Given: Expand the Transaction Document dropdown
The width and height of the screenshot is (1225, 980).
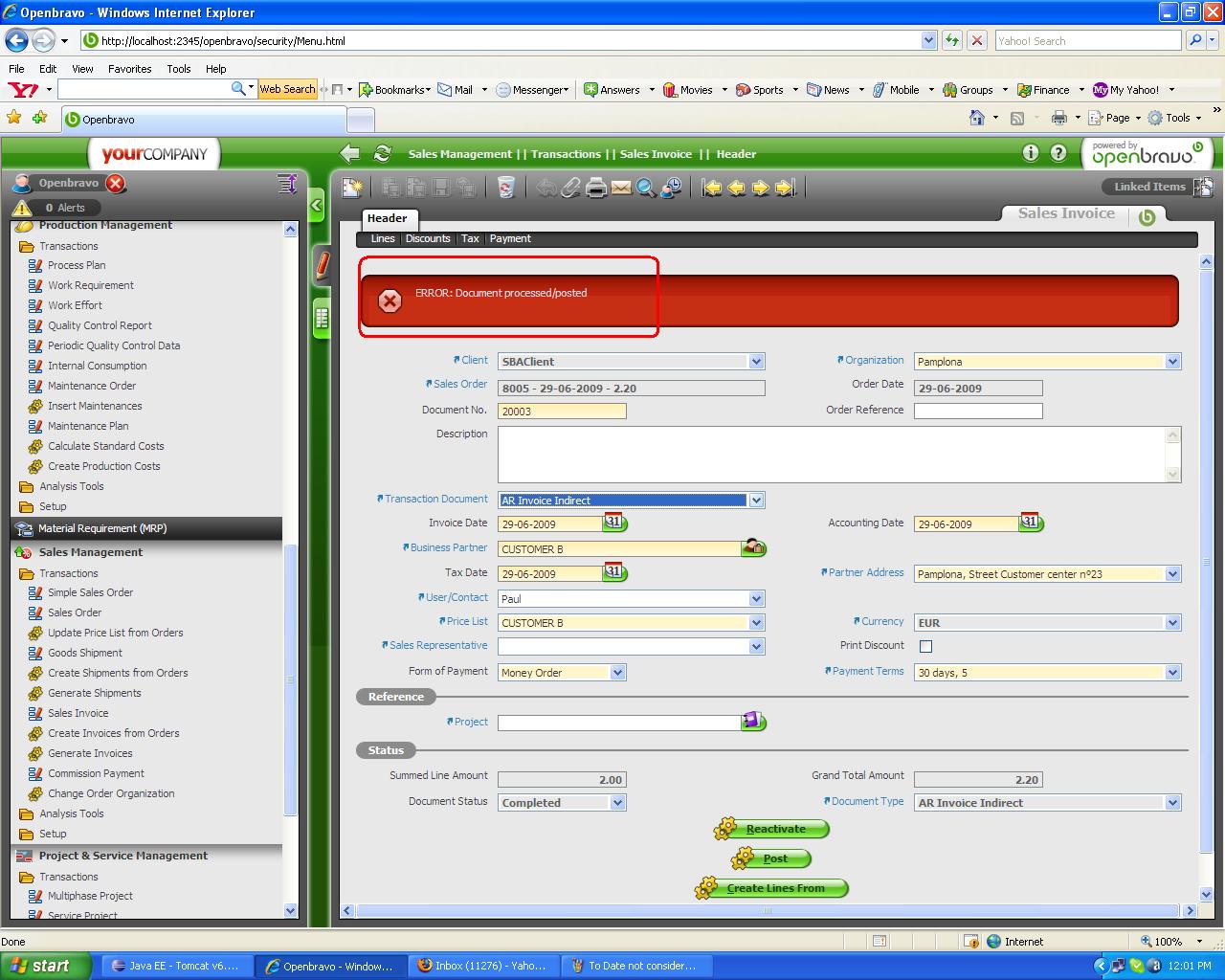Looking at the screenshot, I should pyautogui.click(x=756, y=501).
